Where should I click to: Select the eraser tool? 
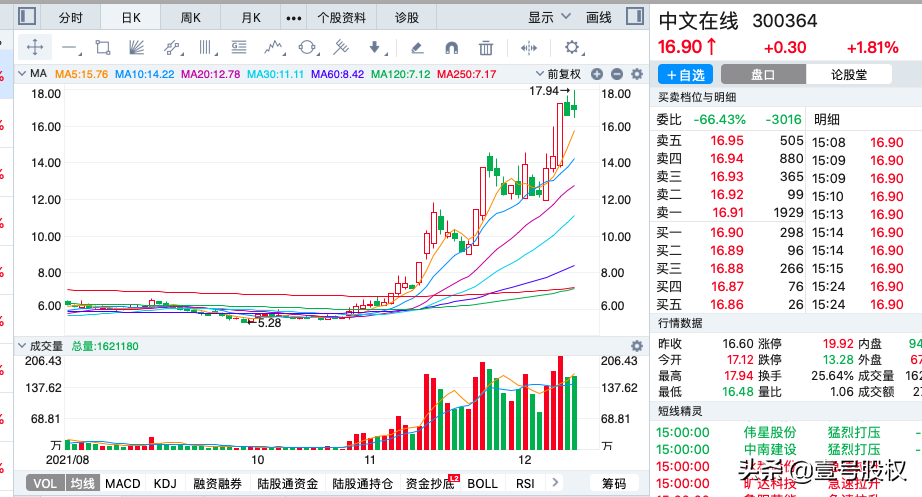click(x=417, y=48)
